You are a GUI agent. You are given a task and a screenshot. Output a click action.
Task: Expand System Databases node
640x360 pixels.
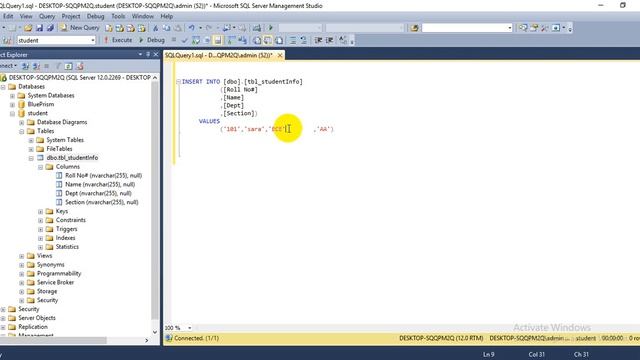click(12, 96)
